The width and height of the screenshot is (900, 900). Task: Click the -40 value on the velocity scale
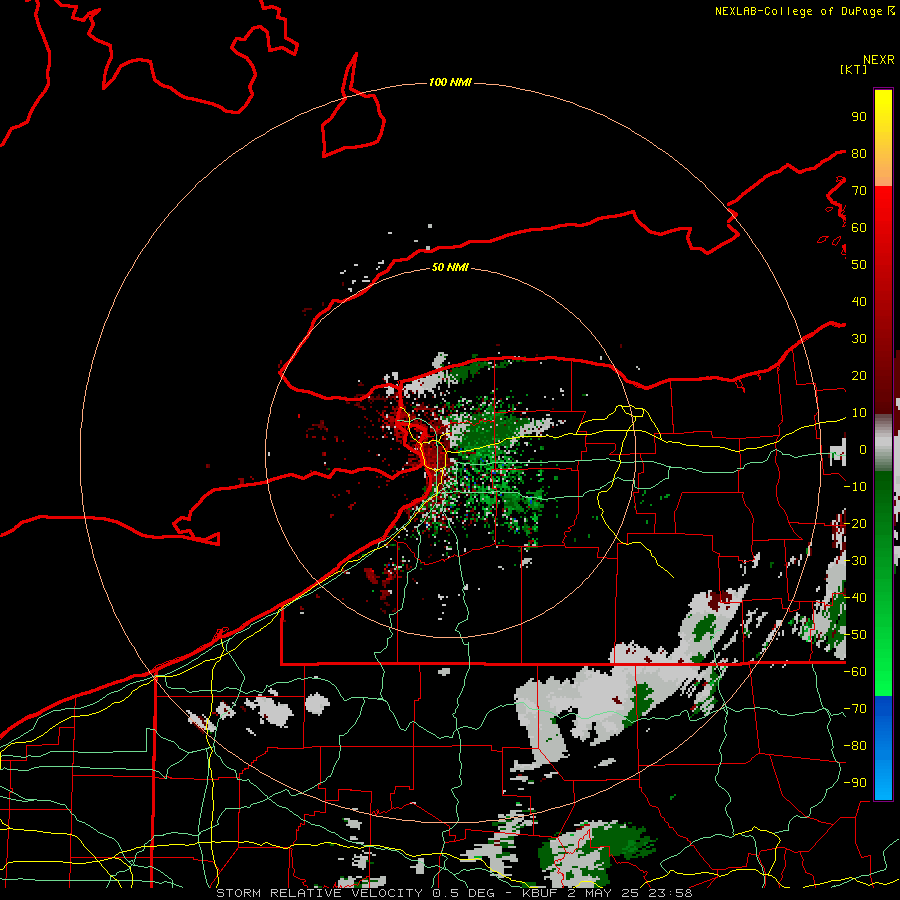pyautogui.click(x=855, y=598)
